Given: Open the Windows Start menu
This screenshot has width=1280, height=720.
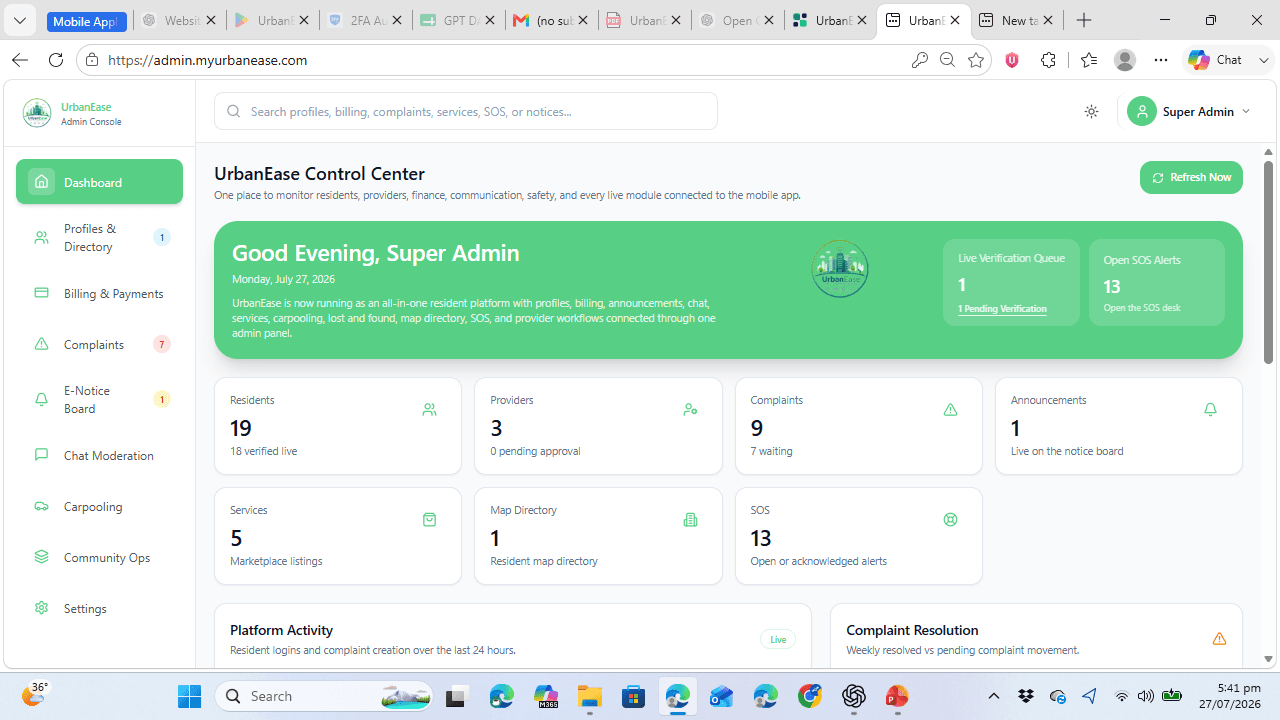Looking at the screenshot, I should [x=189, y=696].
